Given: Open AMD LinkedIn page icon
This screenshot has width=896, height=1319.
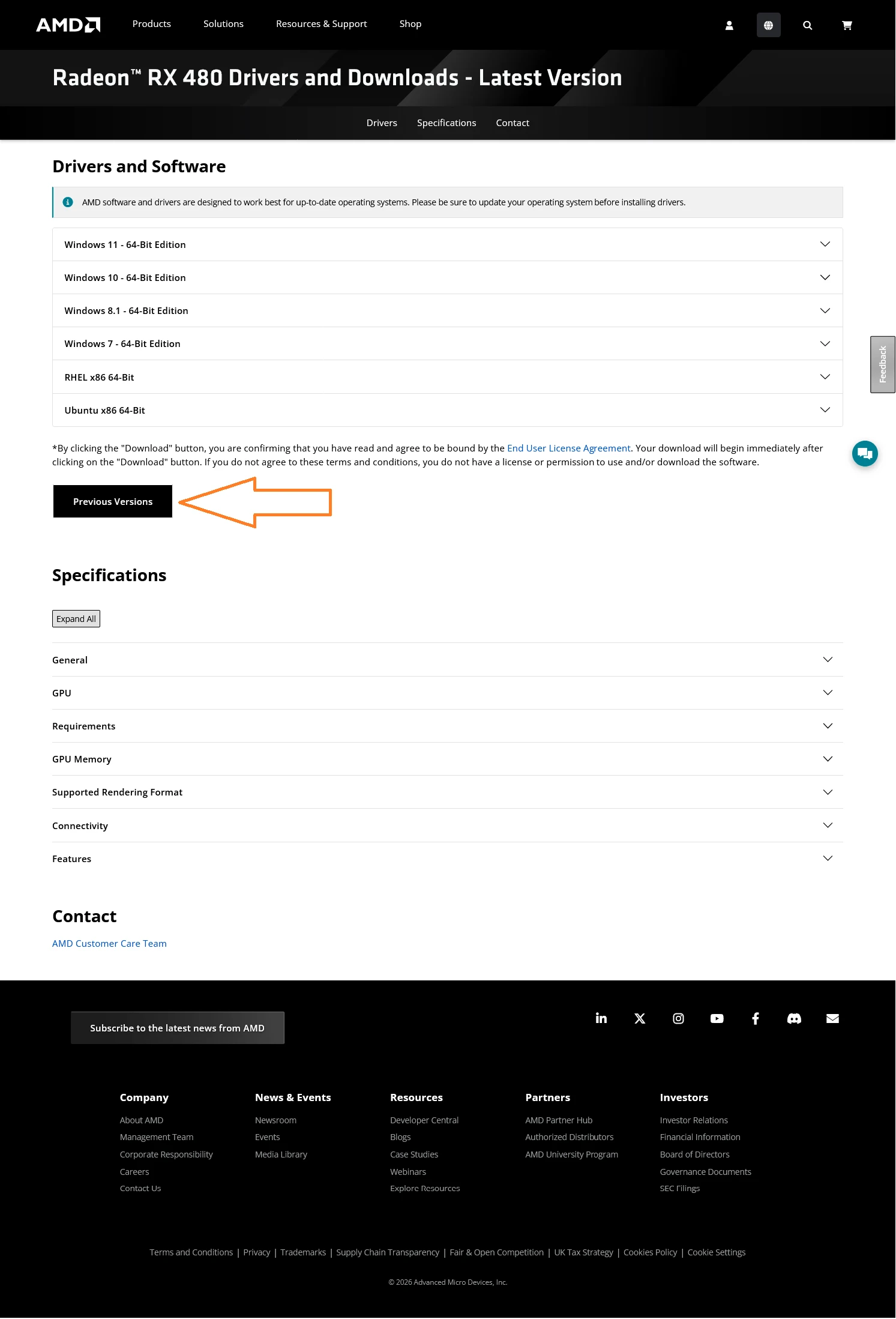Looking at the screenshot, I should point(601,1018).
